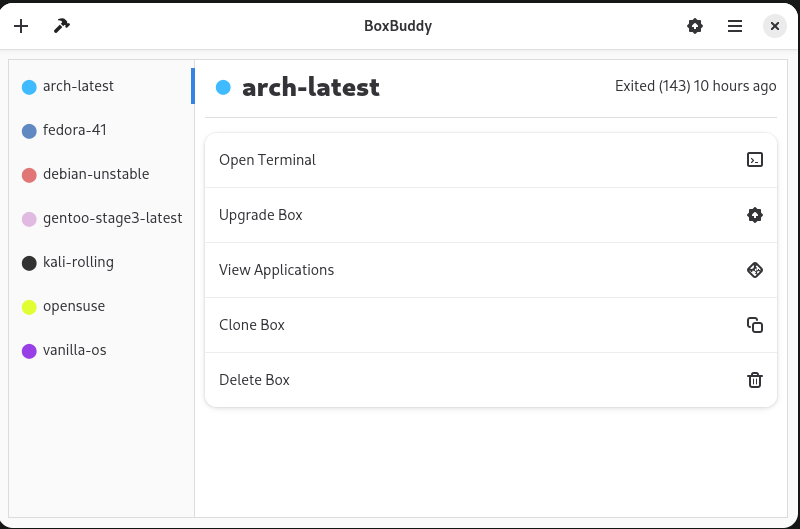Click the terminal icon in Open Terminal row

(x=755, y=160)
